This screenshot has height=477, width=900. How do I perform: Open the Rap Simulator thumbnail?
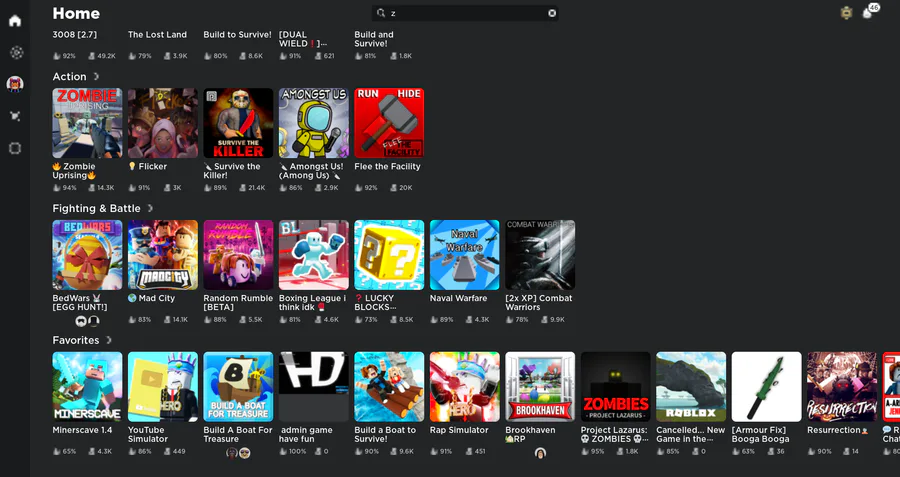(x=465, y=387)
